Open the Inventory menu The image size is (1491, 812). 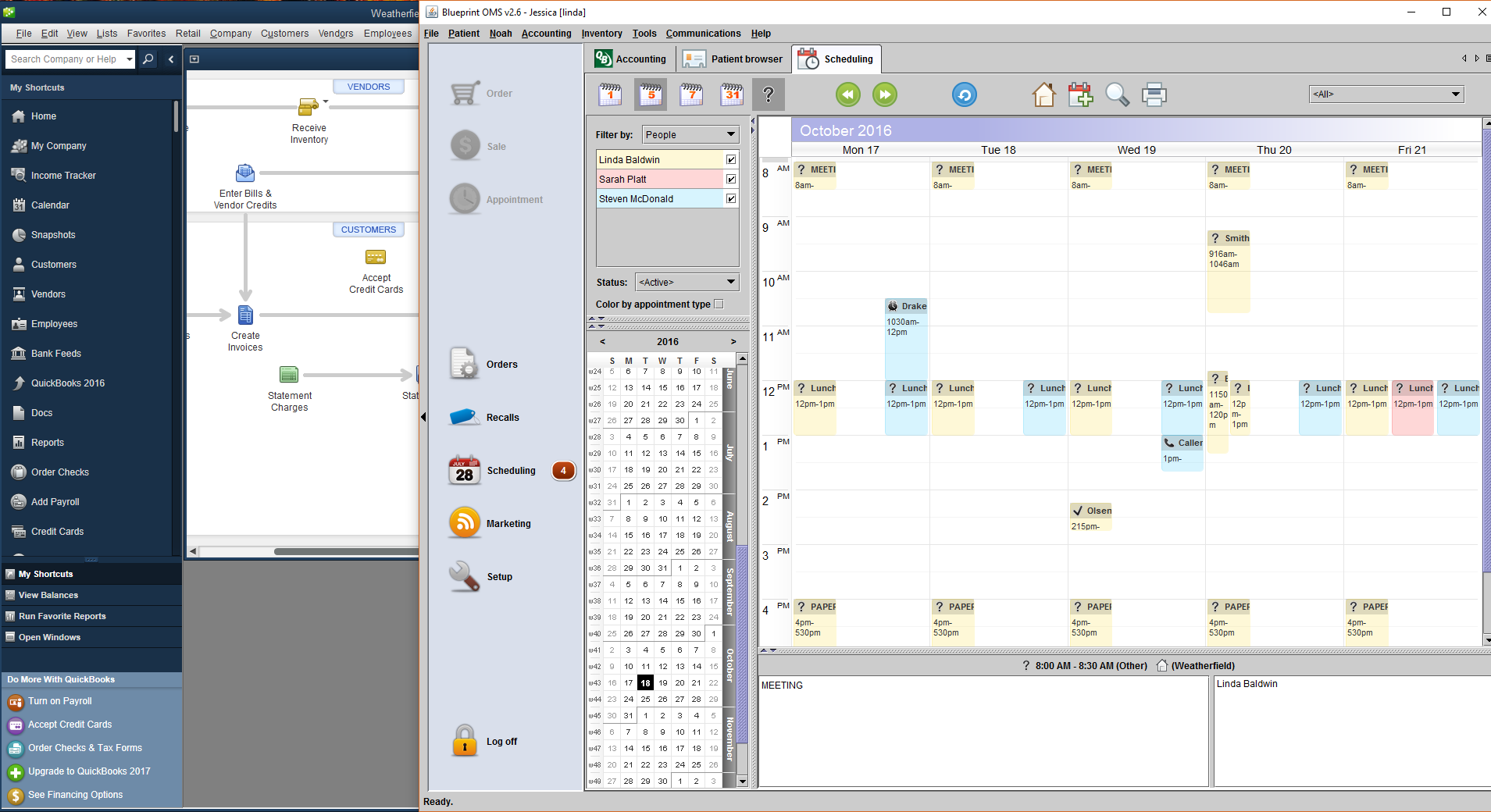[x=601, y=34]
